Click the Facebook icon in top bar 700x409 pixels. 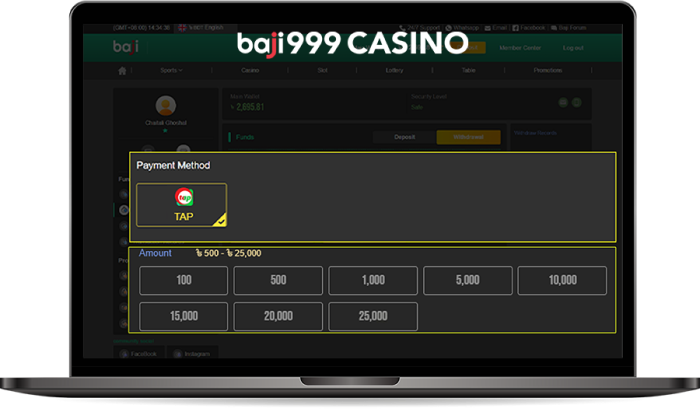click(x=516, y=28)
